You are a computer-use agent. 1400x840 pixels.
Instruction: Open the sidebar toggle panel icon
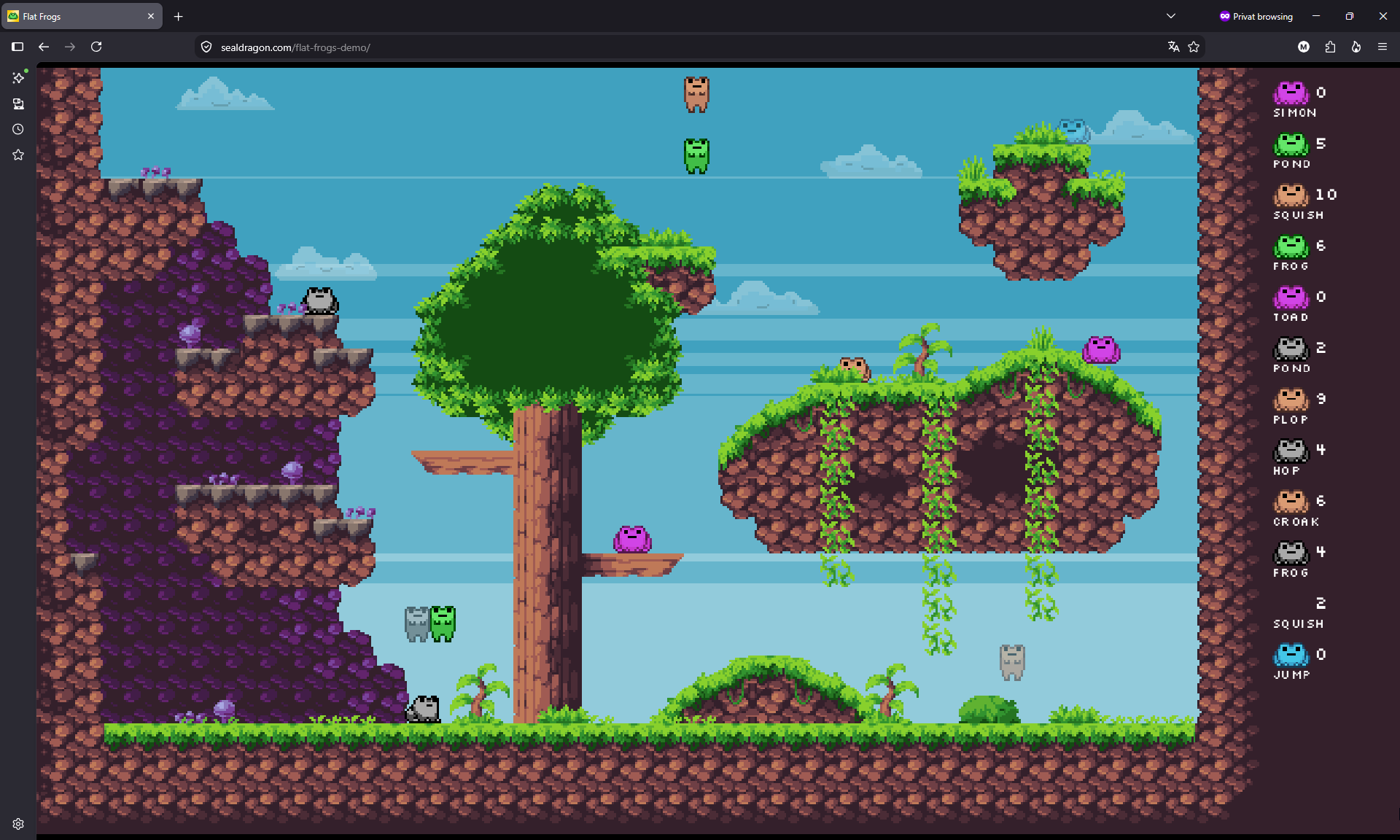click(x=17, y=47)
